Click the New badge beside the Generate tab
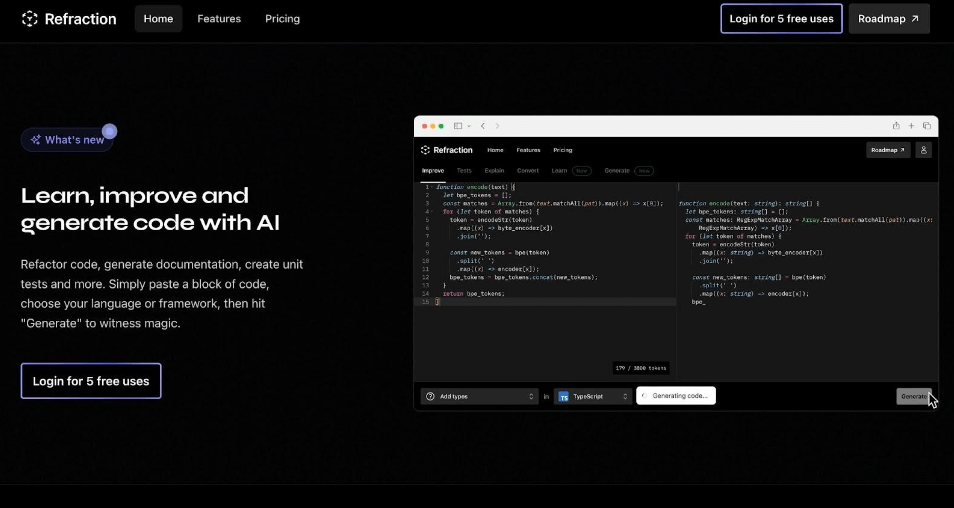The image size is (954, 508). click(x=644, y=171)
